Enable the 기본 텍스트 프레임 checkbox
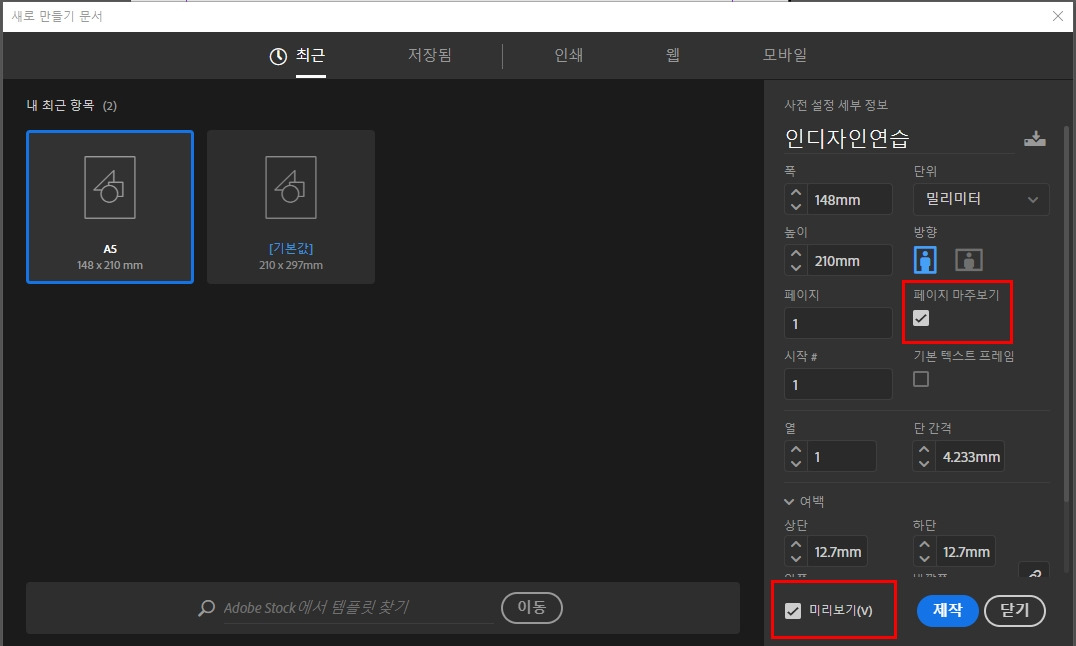Image resolution: width=1076 pixels, height=646 pixels. click(920, 379)
